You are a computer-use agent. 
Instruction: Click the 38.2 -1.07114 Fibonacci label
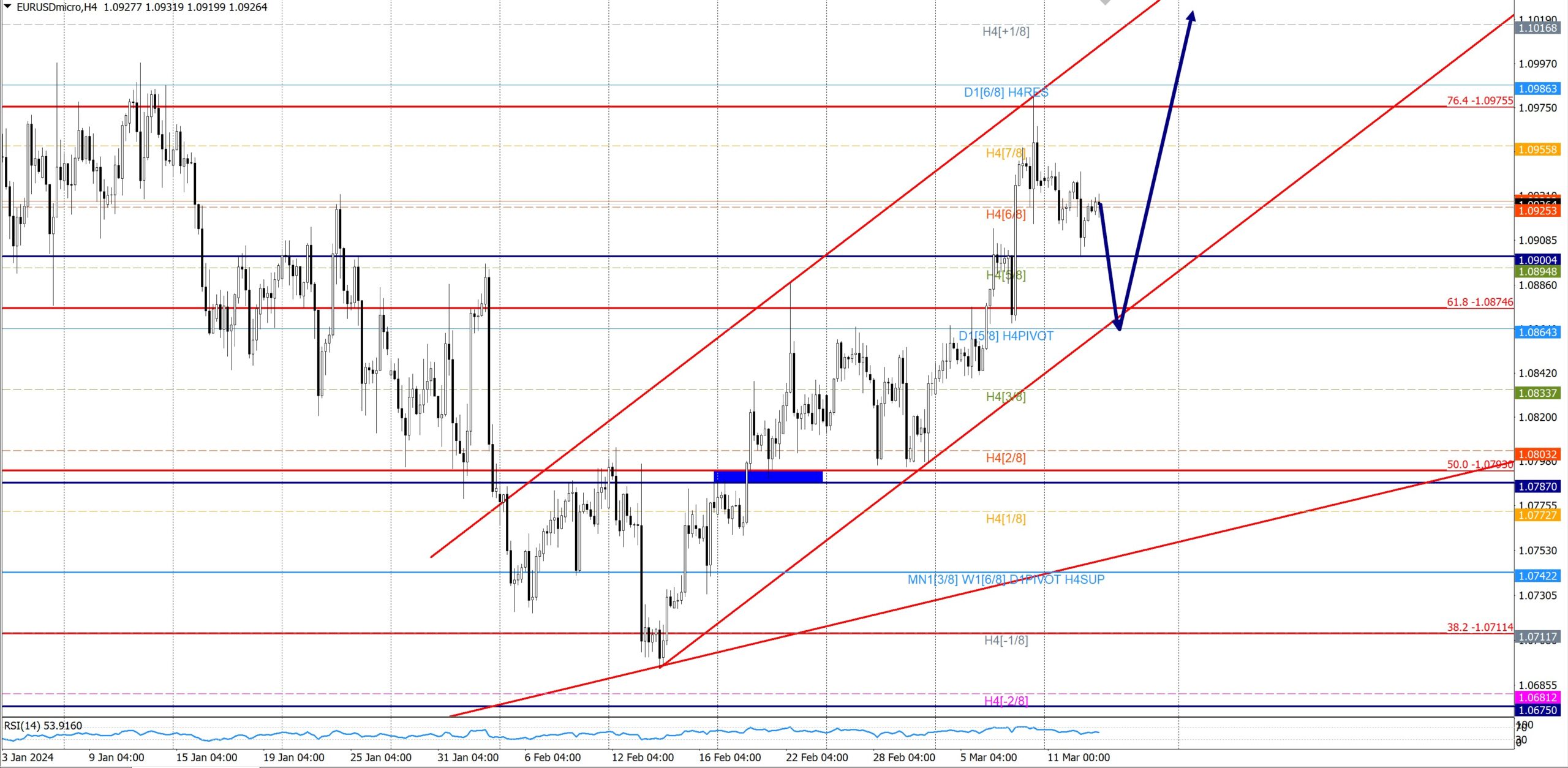1479,627
